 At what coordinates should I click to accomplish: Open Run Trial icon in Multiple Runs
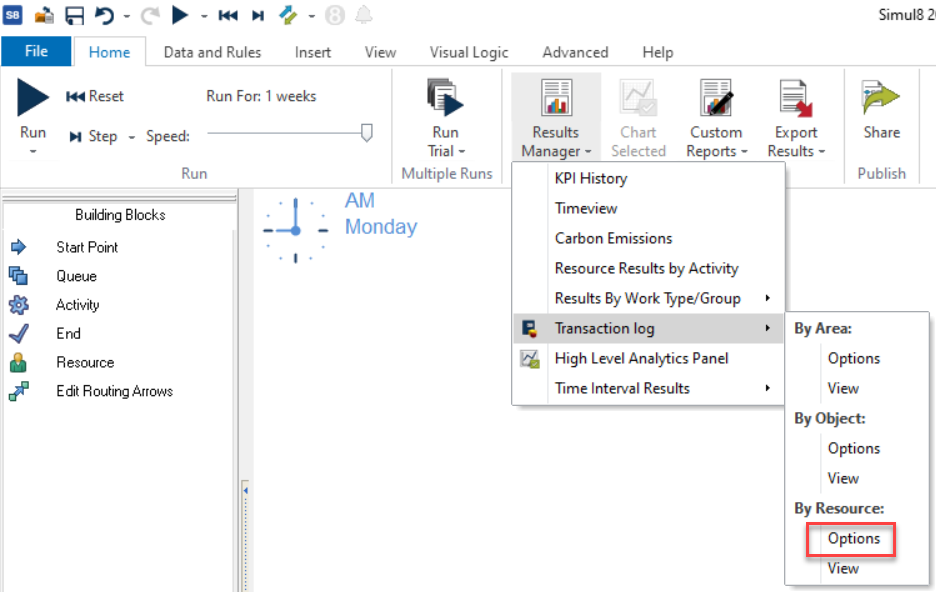point(446,99)
